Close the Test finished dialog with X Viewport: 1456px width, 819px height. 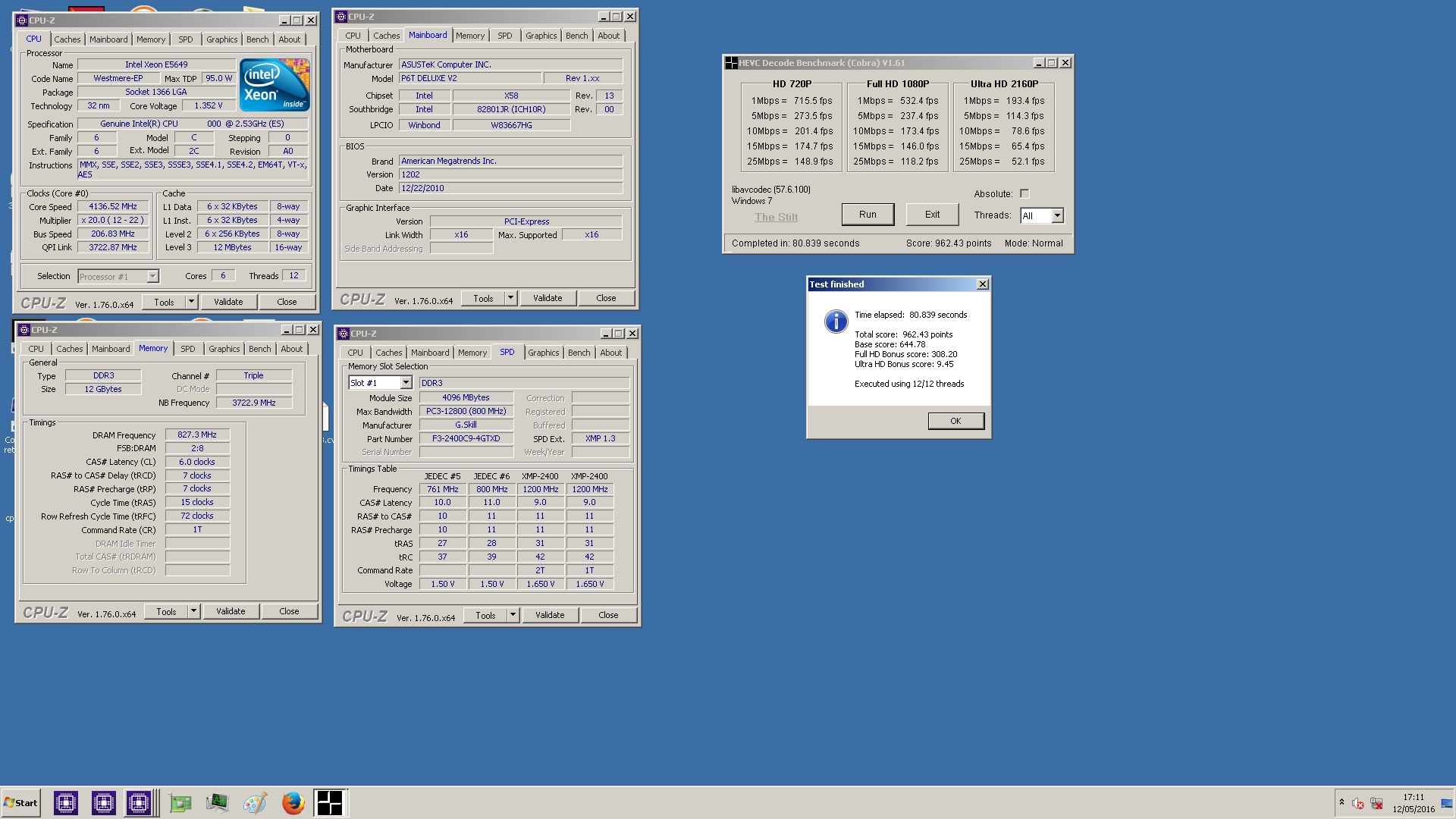(983, 284)
